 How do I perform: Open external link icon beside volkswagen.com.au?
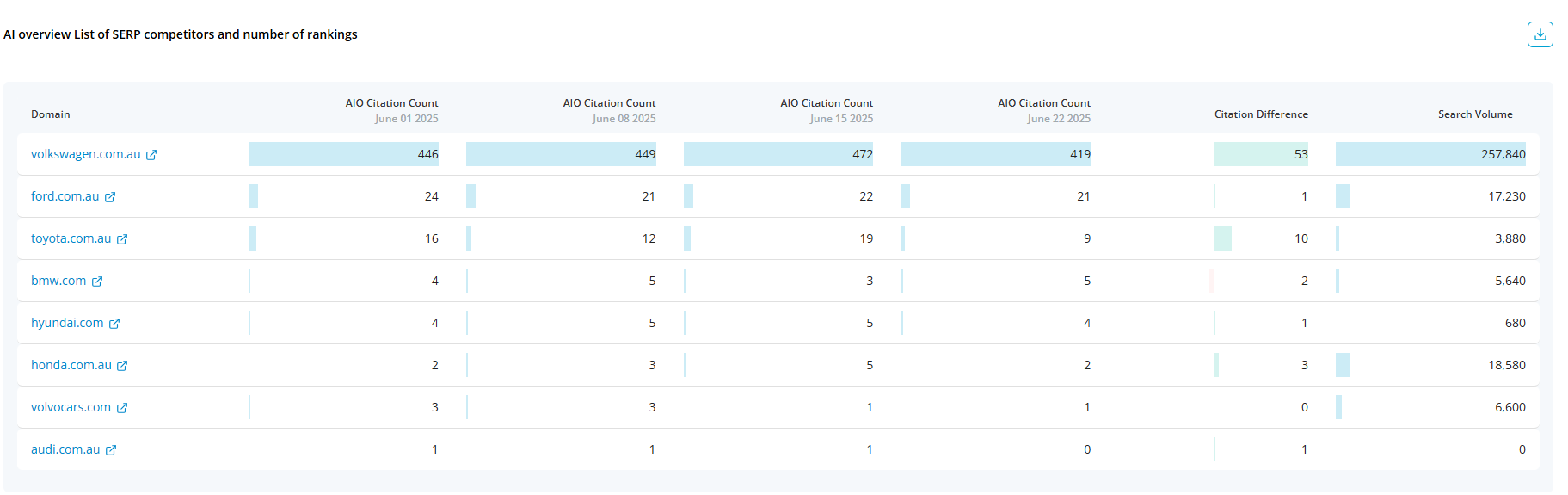(151, 155)
